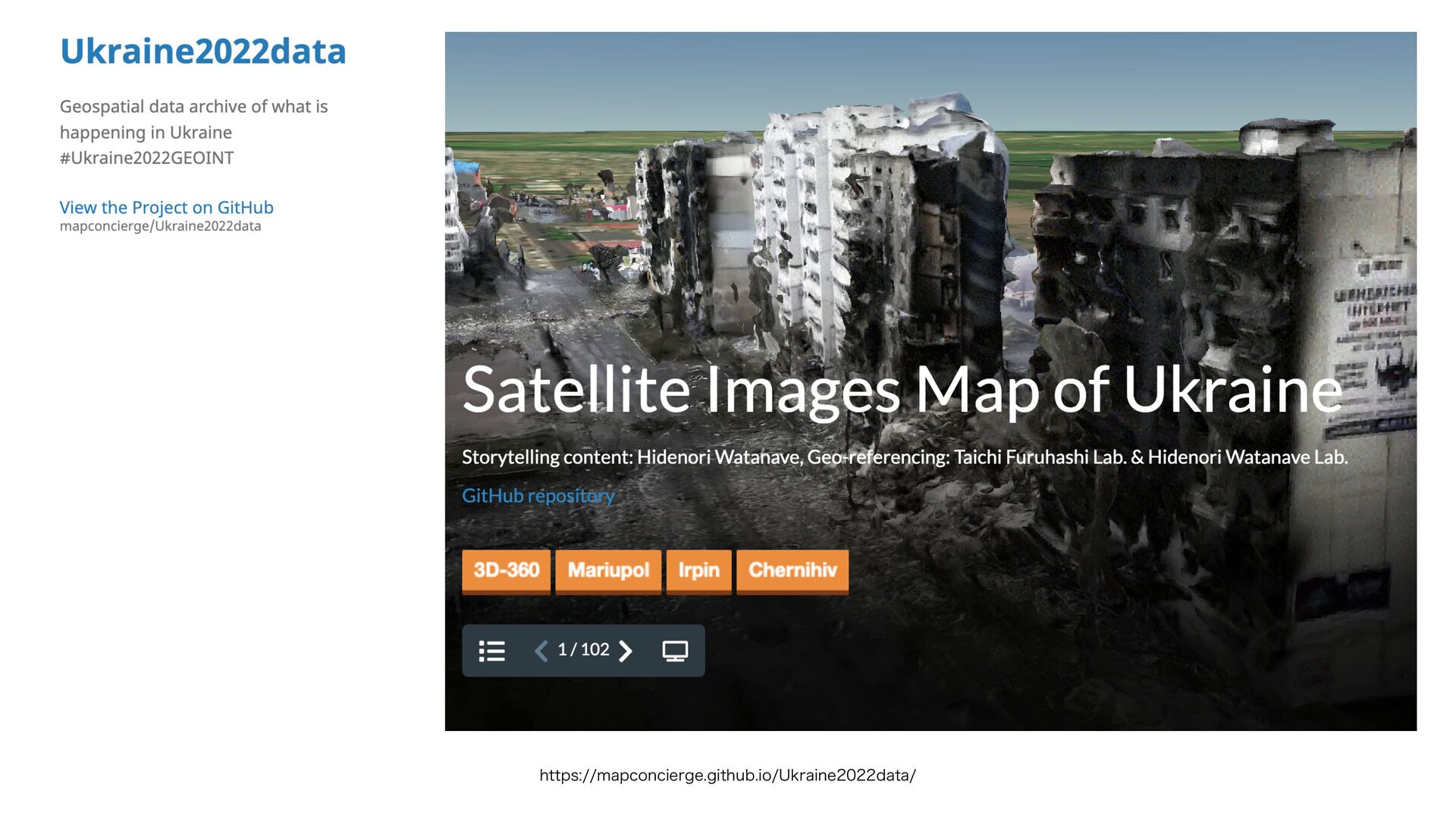The image size is (1456, 819).
Task: Click mapconcierge/Ukraine2022data repo name text
Action: click(160, 226)
